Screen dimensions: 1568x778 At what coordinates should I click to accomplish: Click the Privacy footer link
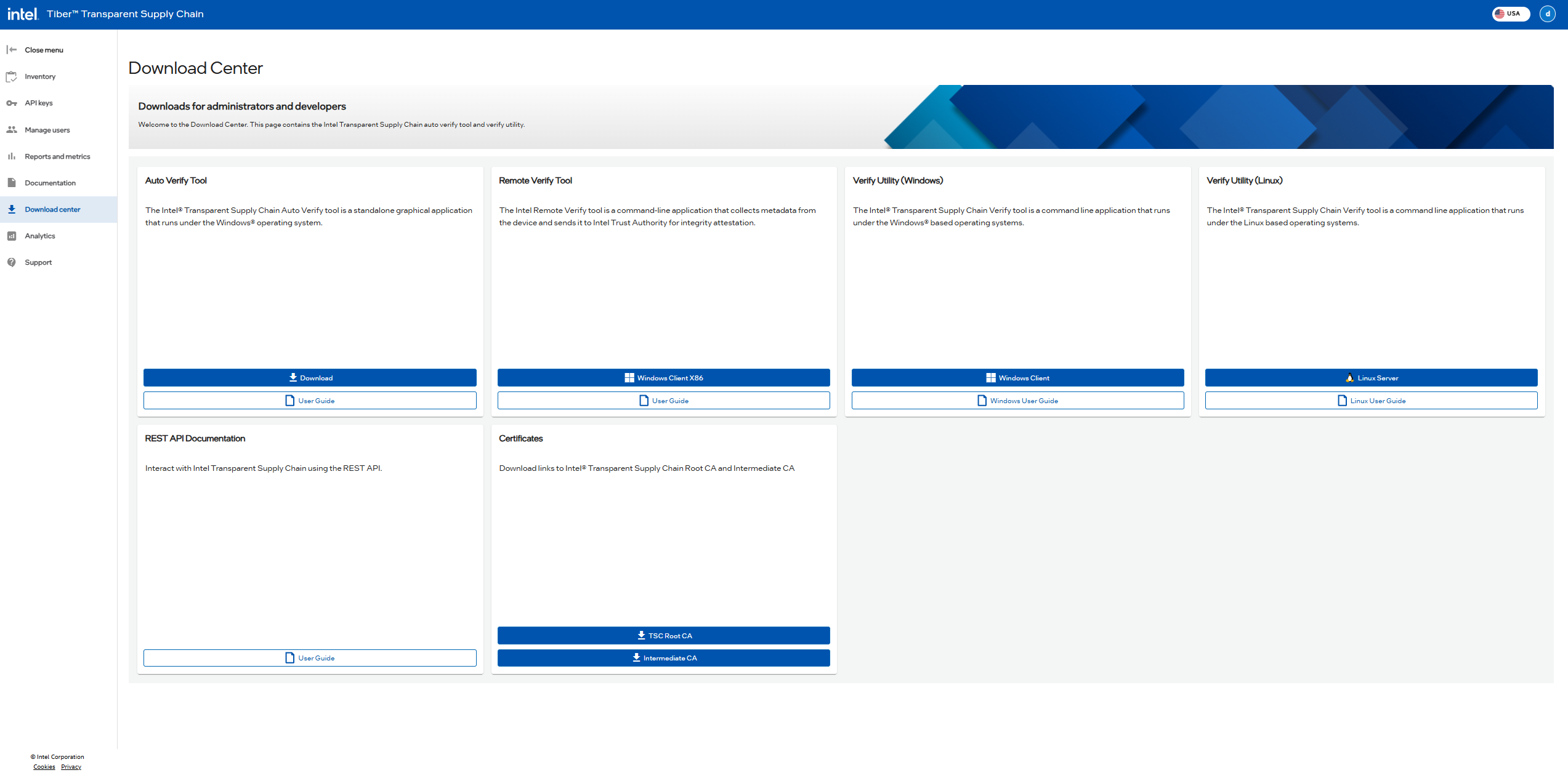point(71,767)
